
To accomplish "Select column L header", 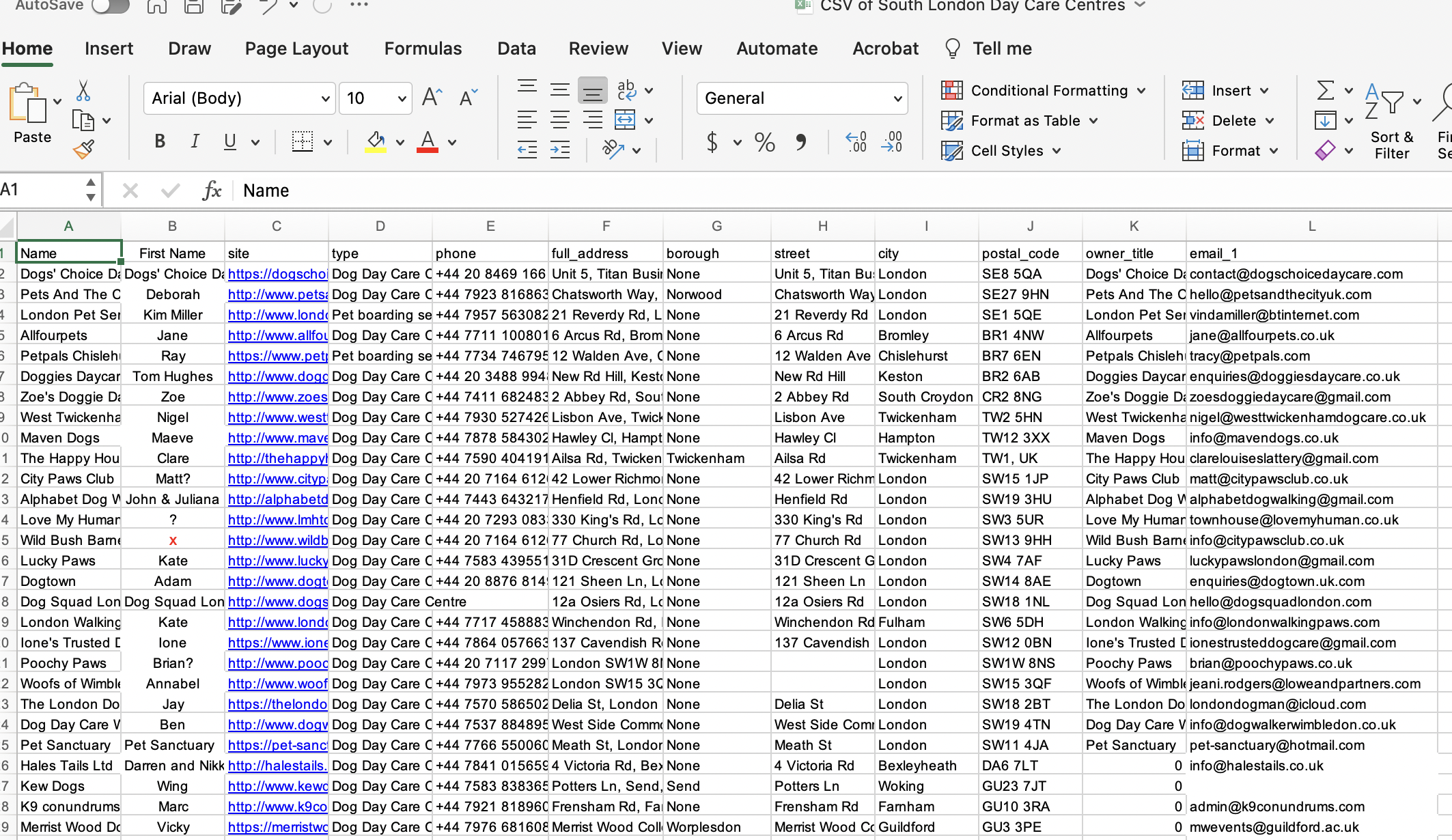I will 1311,226.
